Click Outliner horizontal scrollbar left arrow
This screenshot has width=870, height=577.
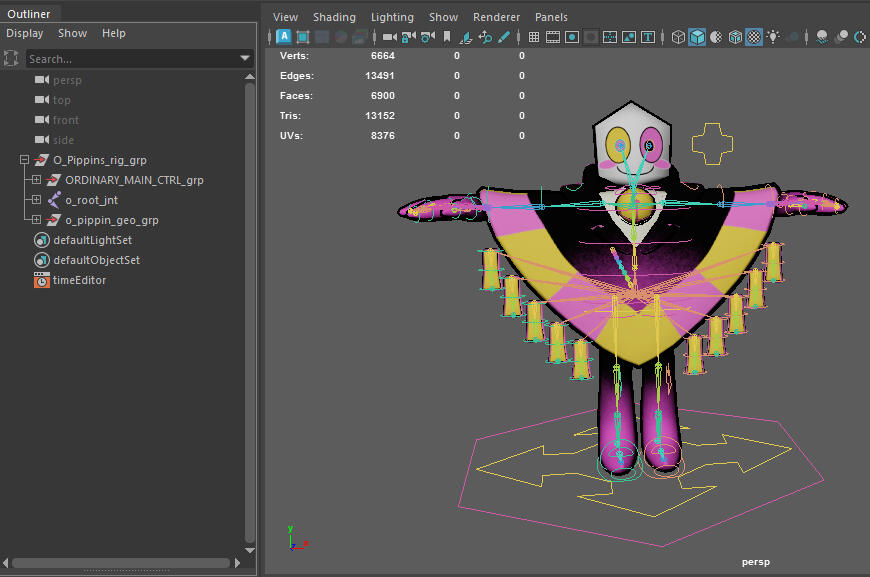click(6, 563)
